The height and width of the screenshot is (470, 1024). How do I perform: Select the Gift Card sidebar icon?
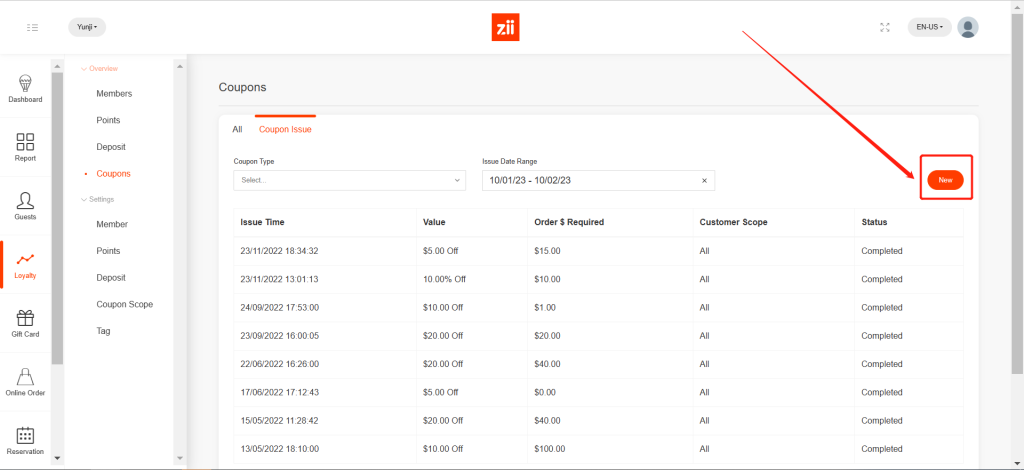(x=25, y=323)
